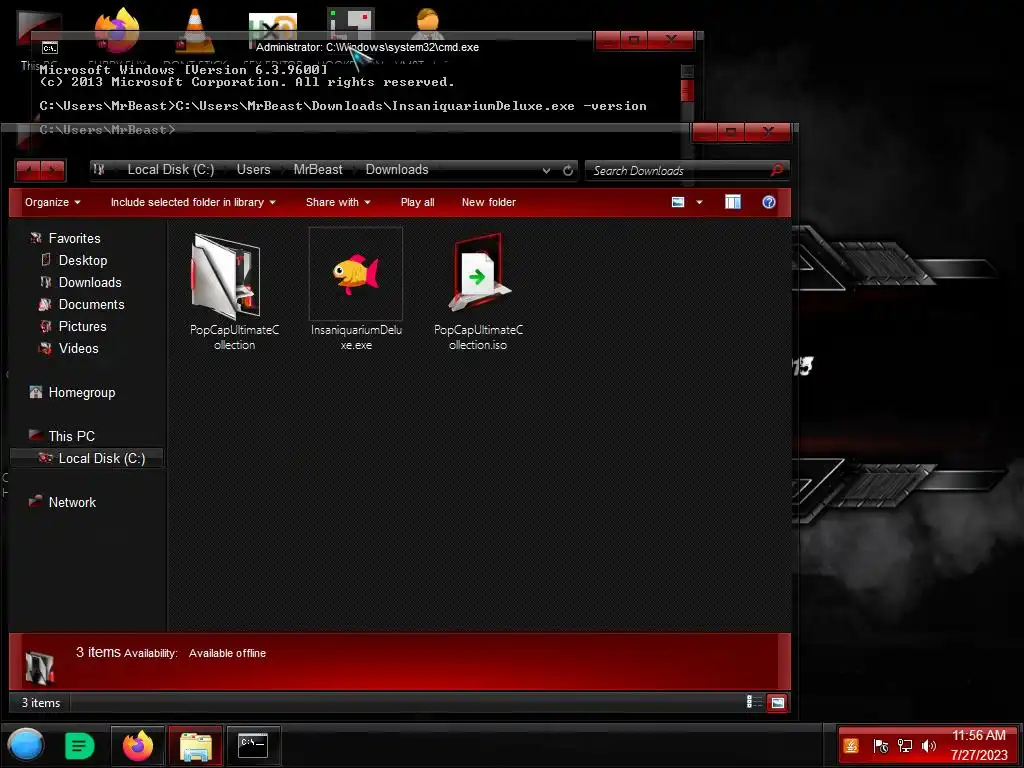Image resolution: width=1024 pixels, height=768 pixels.
Task: Open Firefox desktop shortcut icon
Action: (118, 30)
